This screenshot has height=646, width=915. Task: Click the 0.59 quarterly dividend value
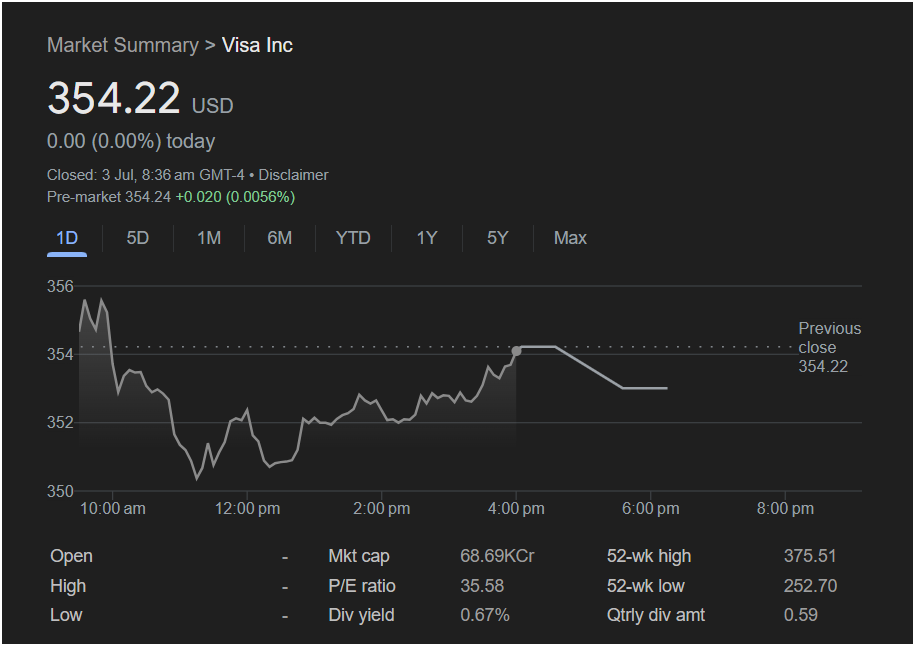point(801,615)
